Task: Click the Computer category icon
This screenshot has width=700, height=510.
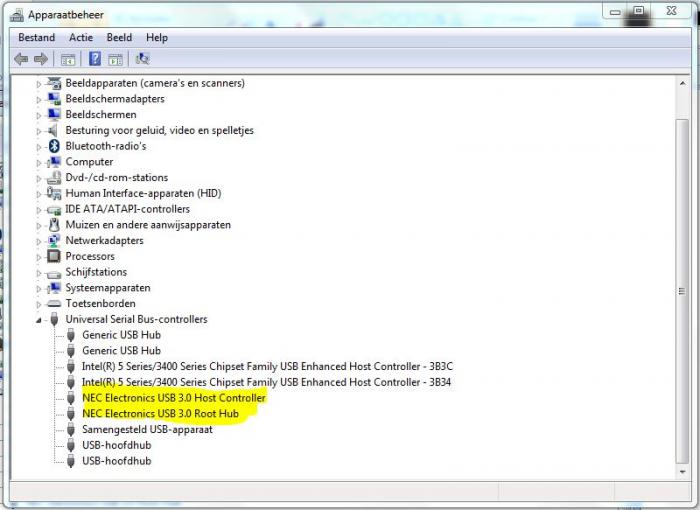Action: (x=54, y=162)
